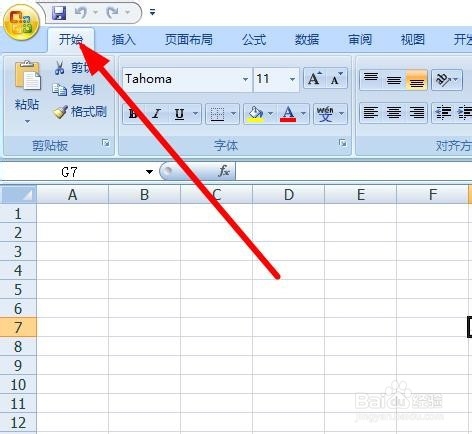Toggle bottom align for cell text

[x=416, y=80]
